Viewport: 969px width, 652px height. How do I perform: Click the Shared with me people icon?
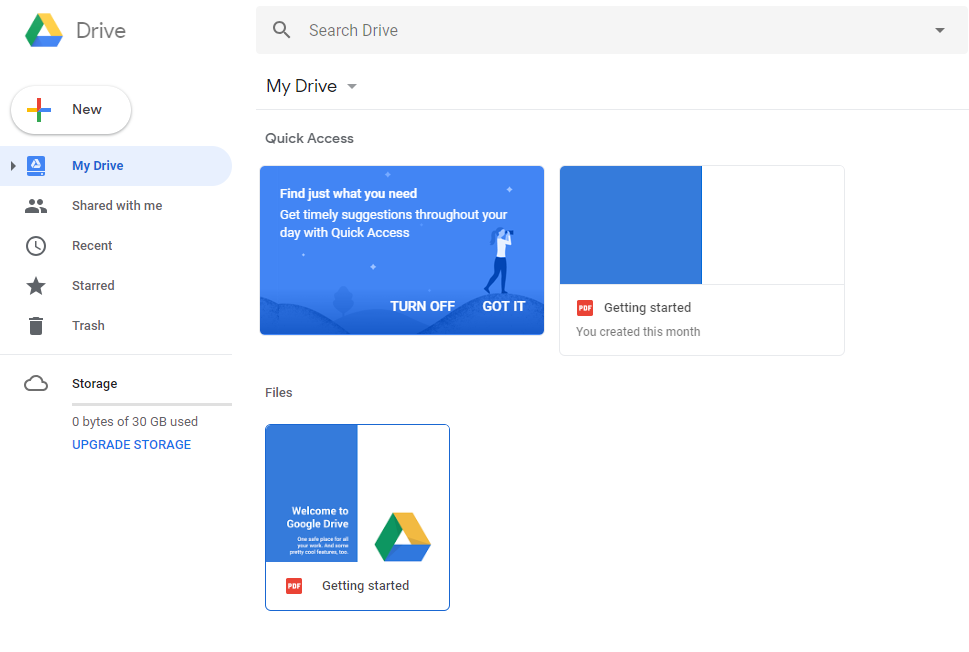[x=36, y=206]
